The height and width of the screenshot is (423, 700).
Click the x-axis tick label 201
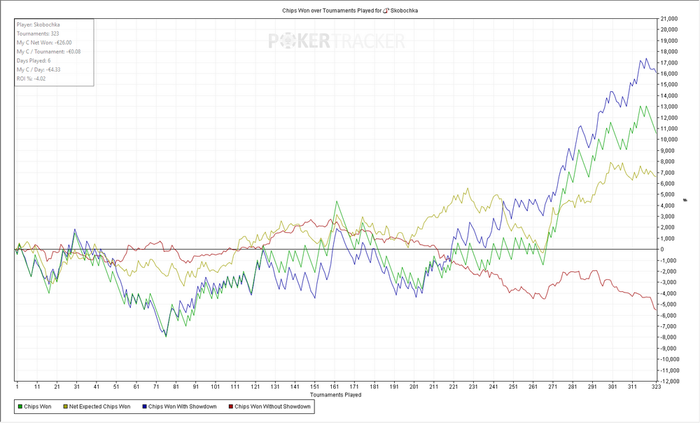click(x=414, y=387)
